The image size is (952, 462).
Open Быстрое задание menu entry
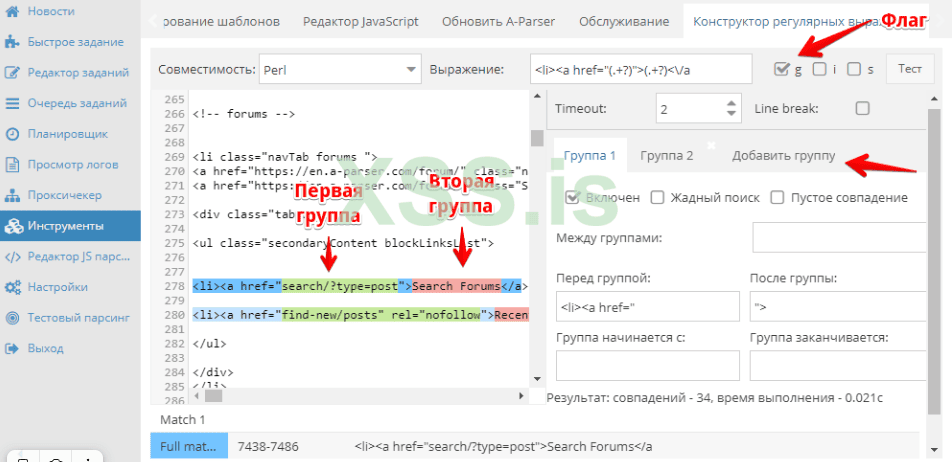click(x=75, y=42)
